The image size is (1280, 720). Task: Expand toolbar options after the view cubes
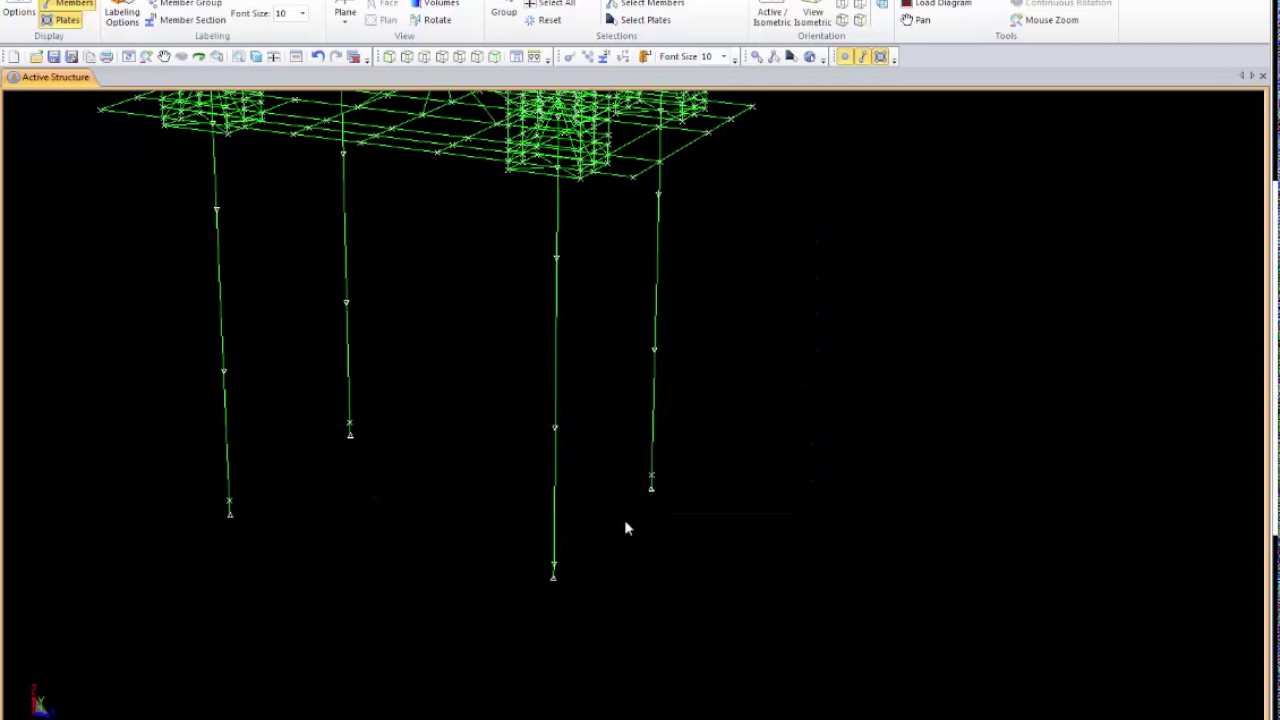[x=548, y=58]
